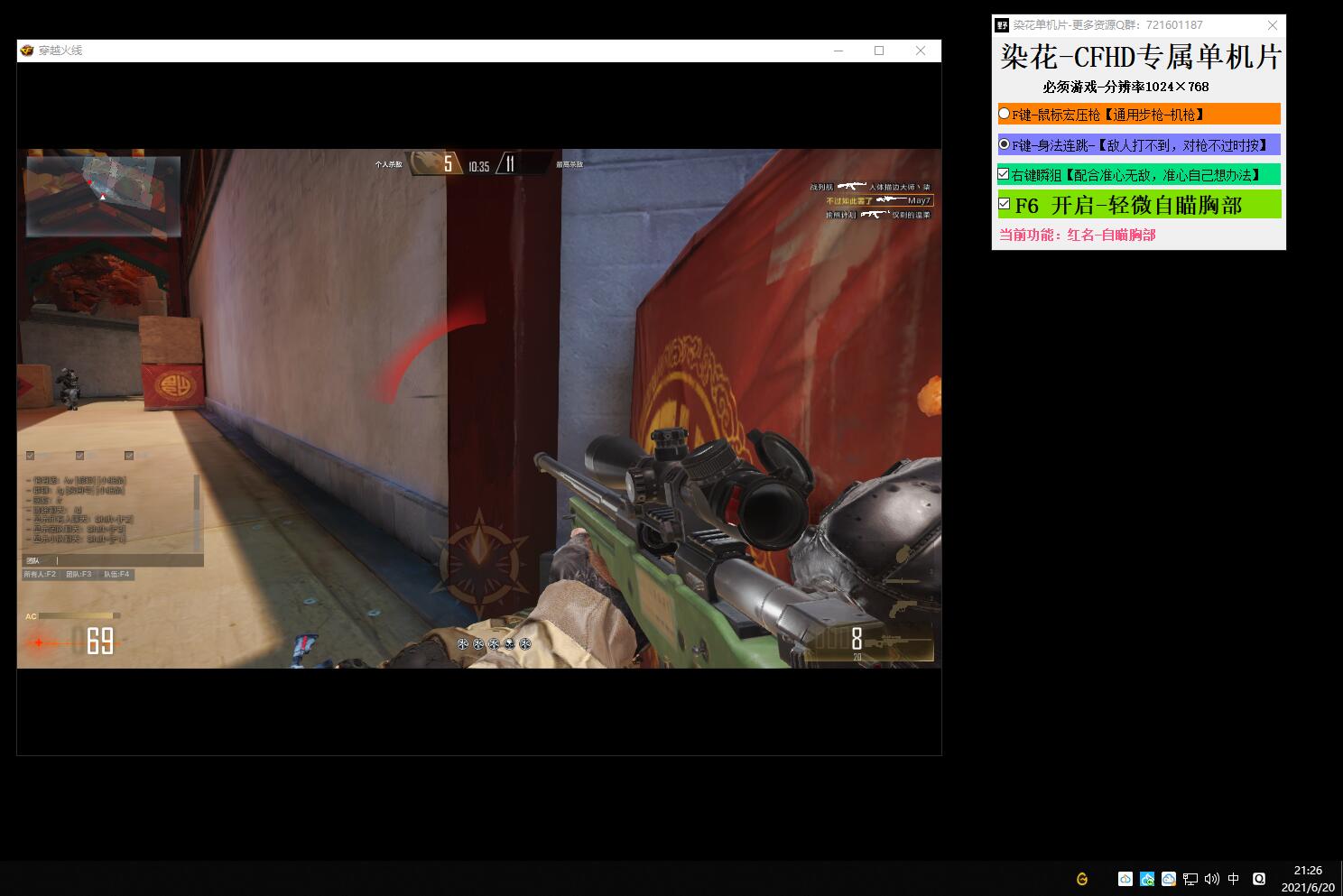The image size is (1343, 896).
Task: Click the sniper icon beside May7
Action: pyautogui.click(x=890, y=200)
